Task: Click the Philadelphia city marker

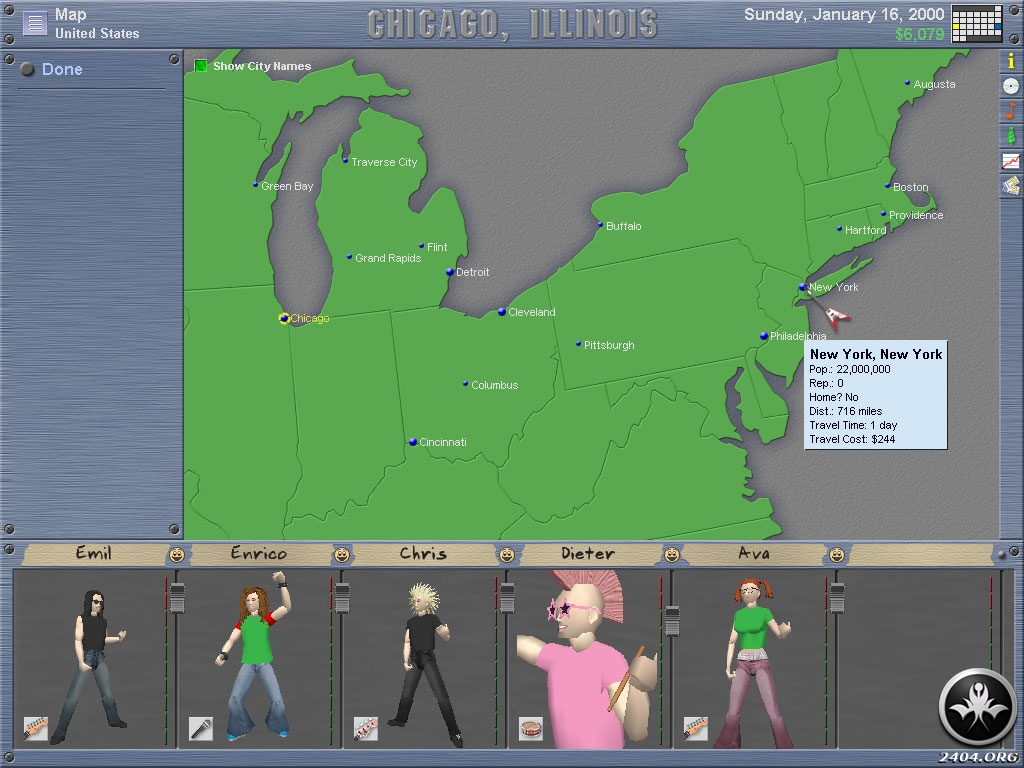Action: (764, 337)
